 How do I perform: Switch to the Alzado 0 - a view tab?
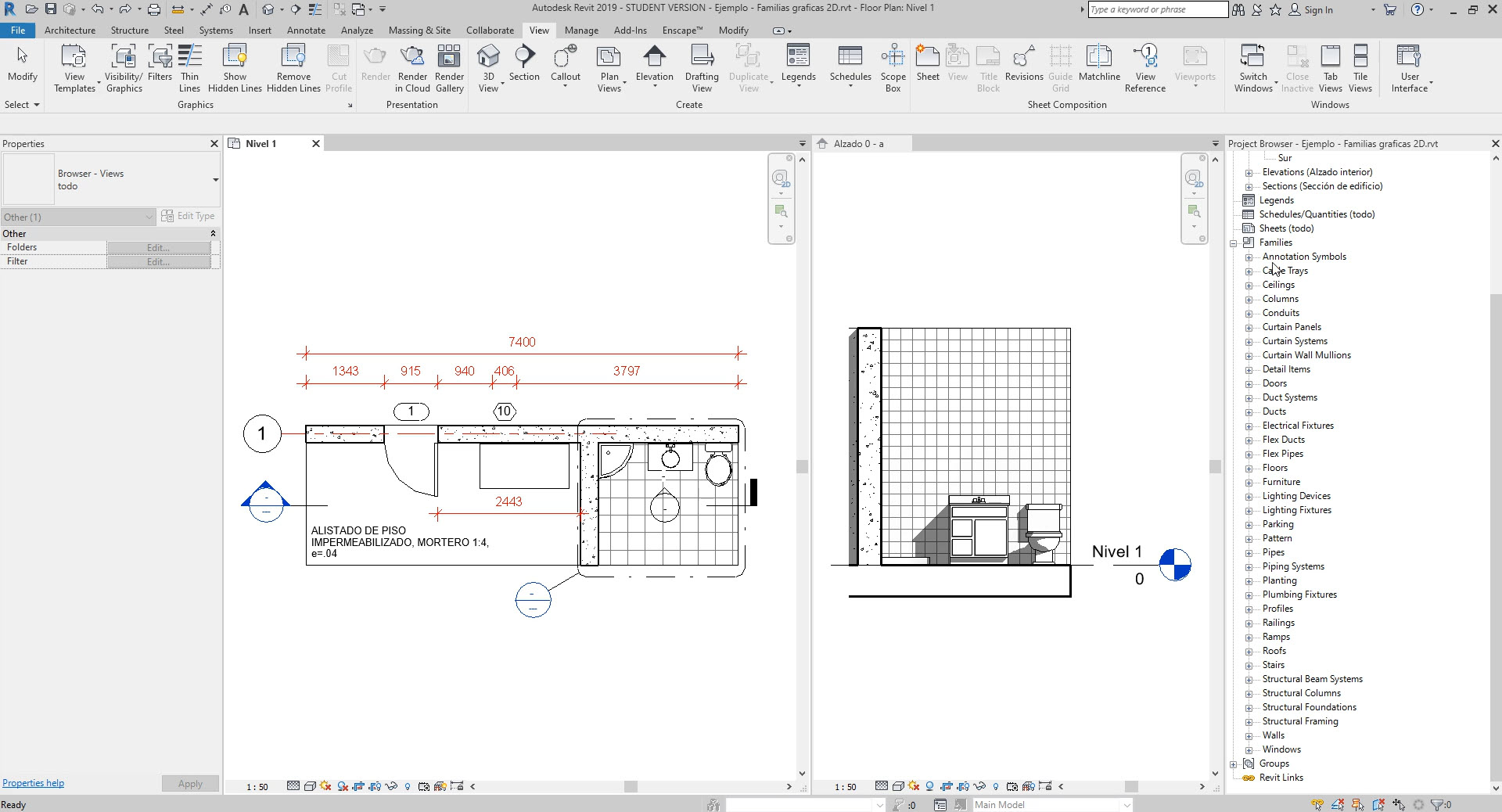pos(858,144)
